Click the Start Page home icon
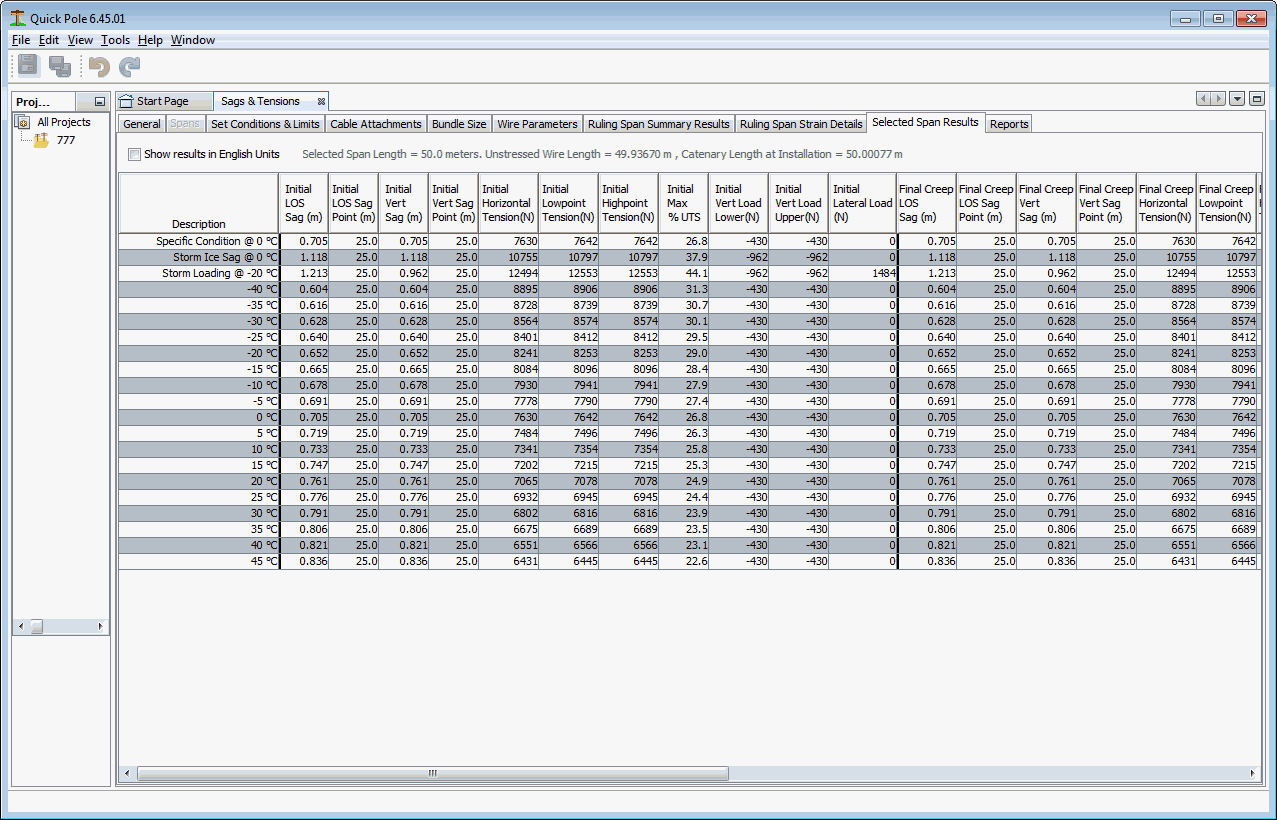1277x820 pixels. [x=126, y=101]
